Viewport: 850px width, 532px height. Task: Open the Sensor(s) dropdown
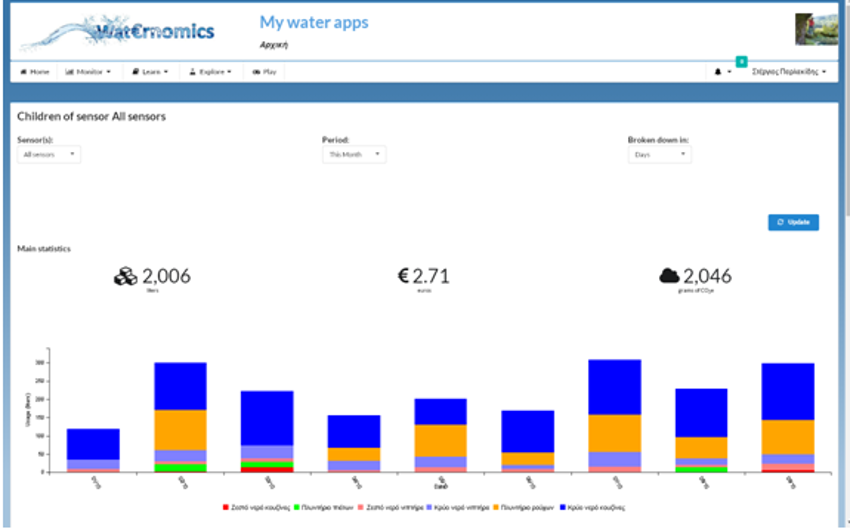point(49,155)
